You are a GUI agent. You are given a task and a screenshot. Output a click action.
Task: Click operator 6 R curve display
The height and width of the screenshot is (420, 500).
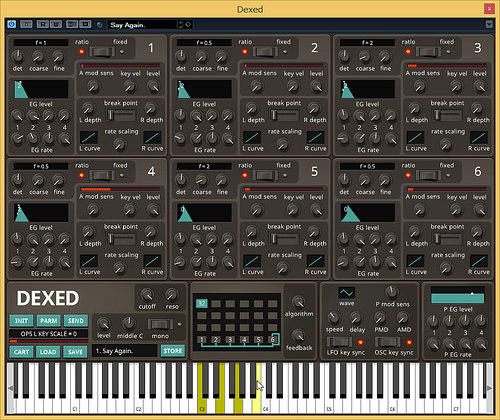pos(479,261)
